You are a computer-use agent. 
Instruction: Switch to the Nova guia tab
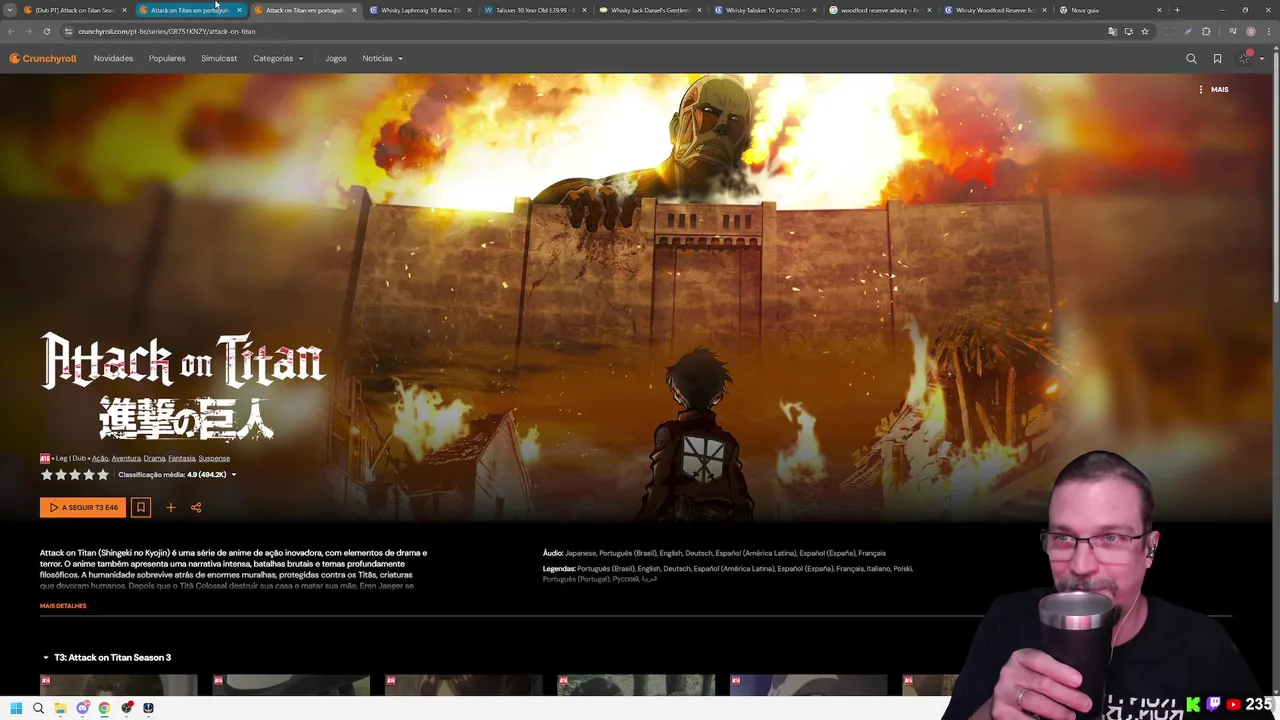(1110, 10)
